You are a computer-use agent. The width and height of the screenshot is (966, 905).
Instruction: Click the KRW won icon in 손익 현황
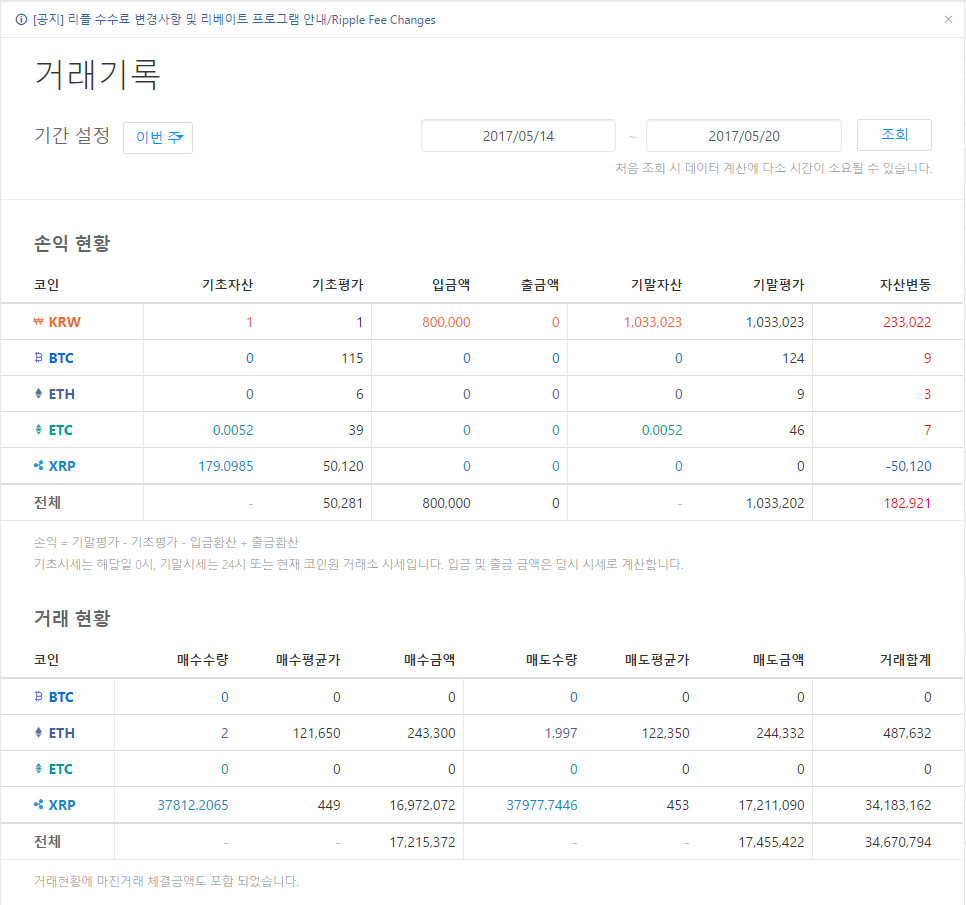[x=38, y=322]
